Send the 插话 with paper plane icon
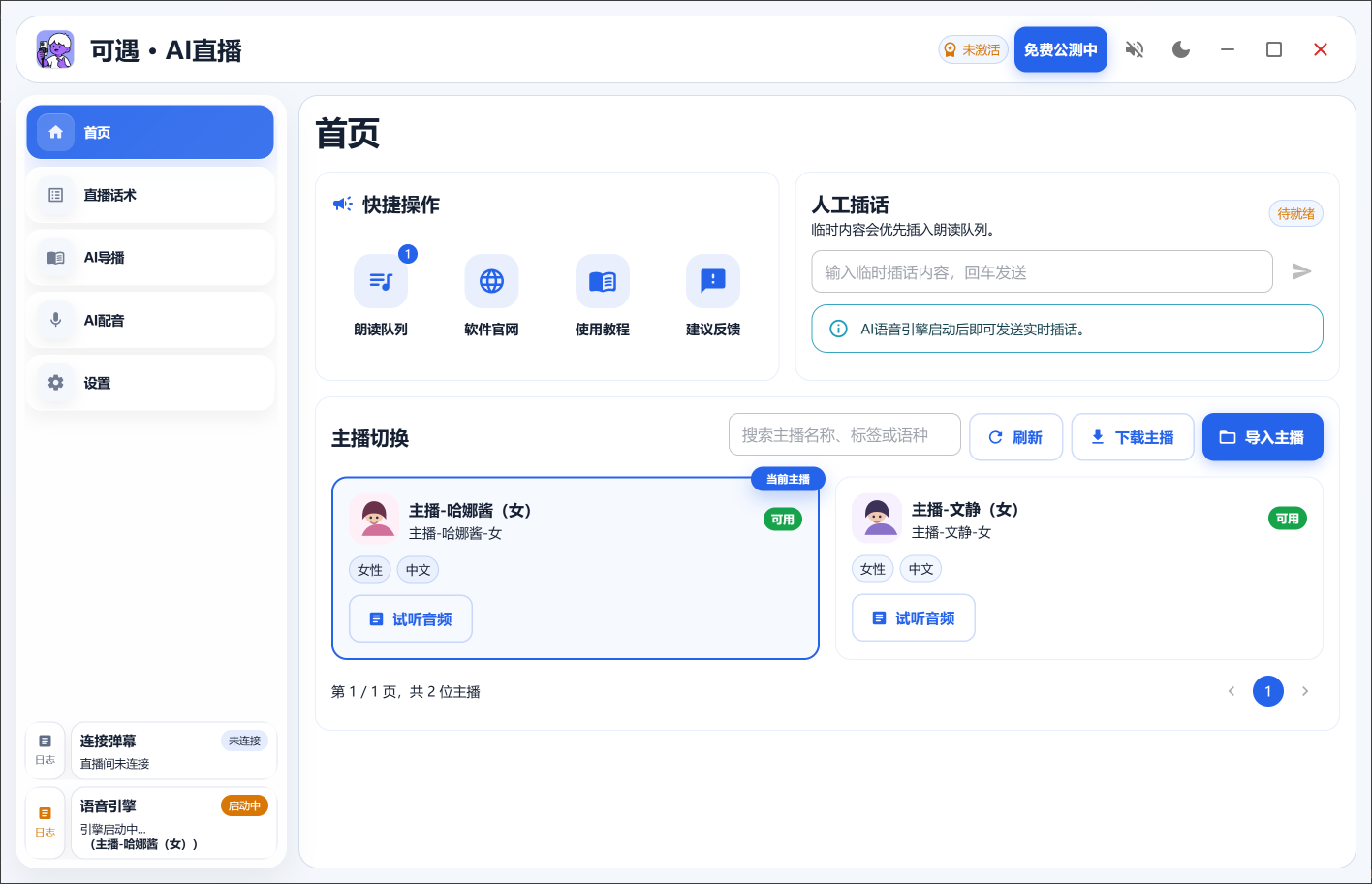This screenshot has width=1372, height=884. click(1301, 271)
